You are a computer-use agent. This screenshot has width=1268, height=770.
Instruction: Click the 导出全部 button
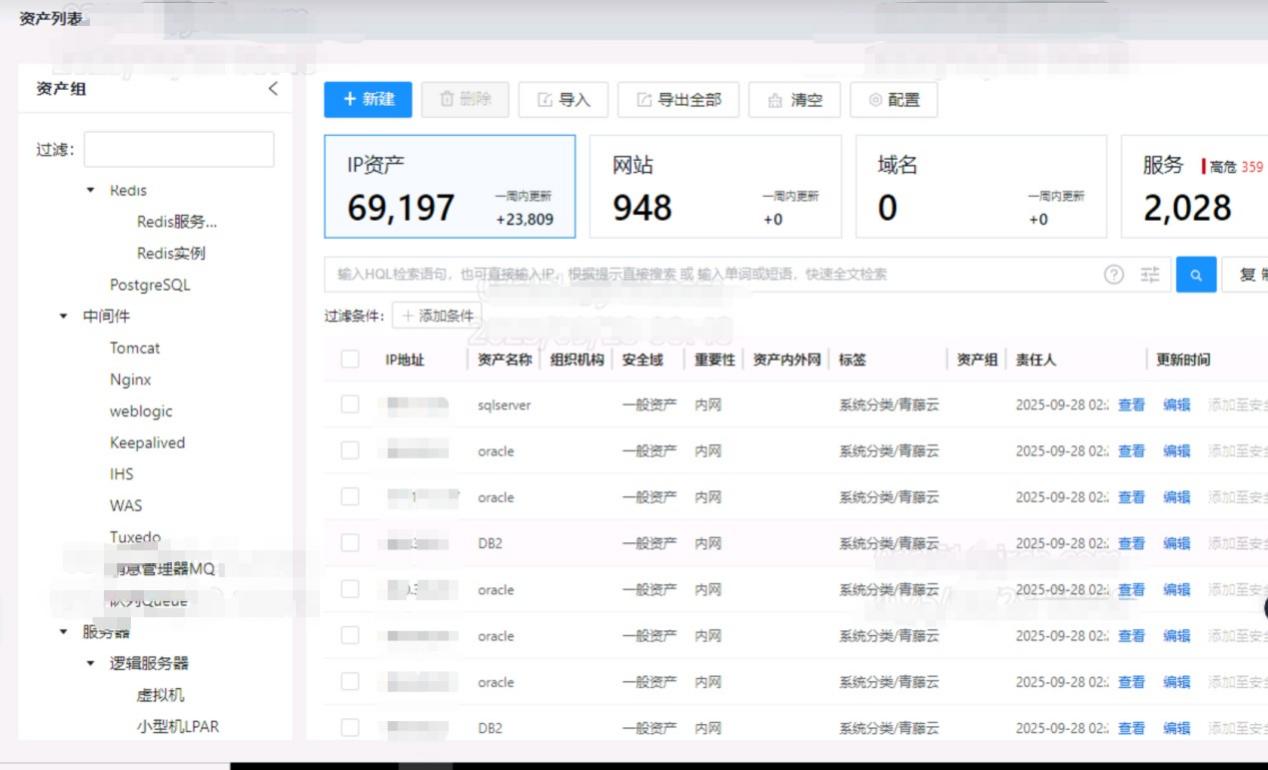[678, 100]
